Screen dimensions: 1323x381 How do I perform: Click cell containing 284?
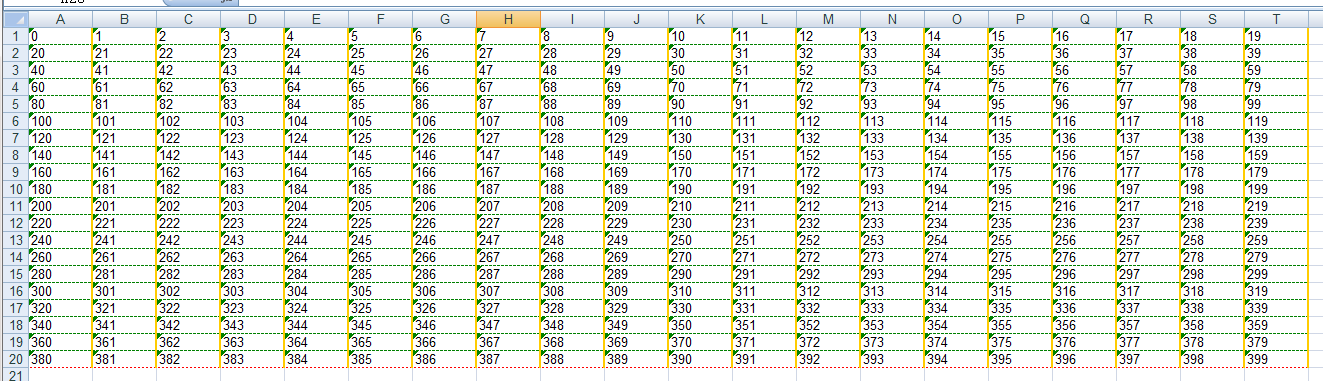(x=316, y=274)
